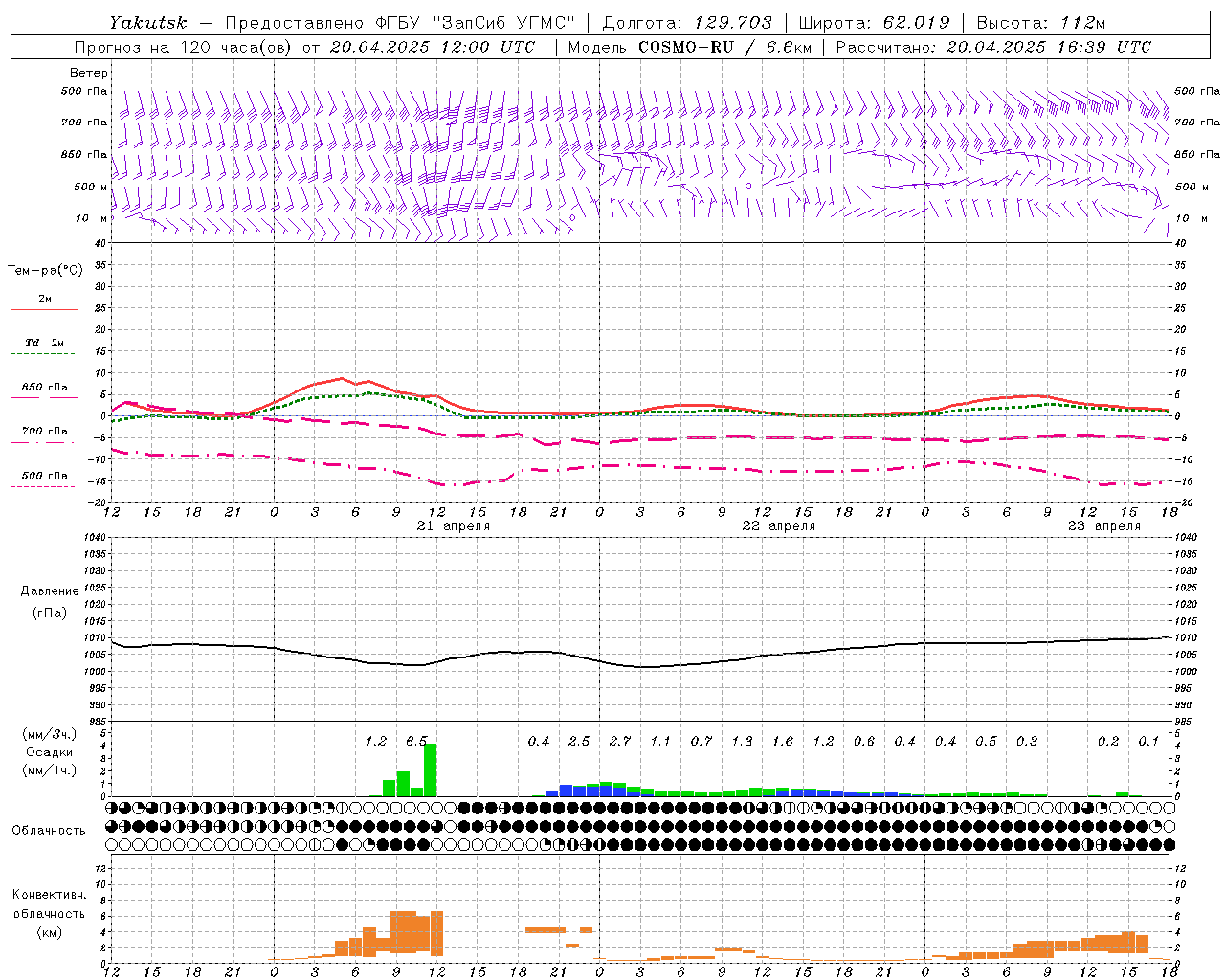Click the '0.7' precipitation total value
1225x980 pixels.
point(702,742)
